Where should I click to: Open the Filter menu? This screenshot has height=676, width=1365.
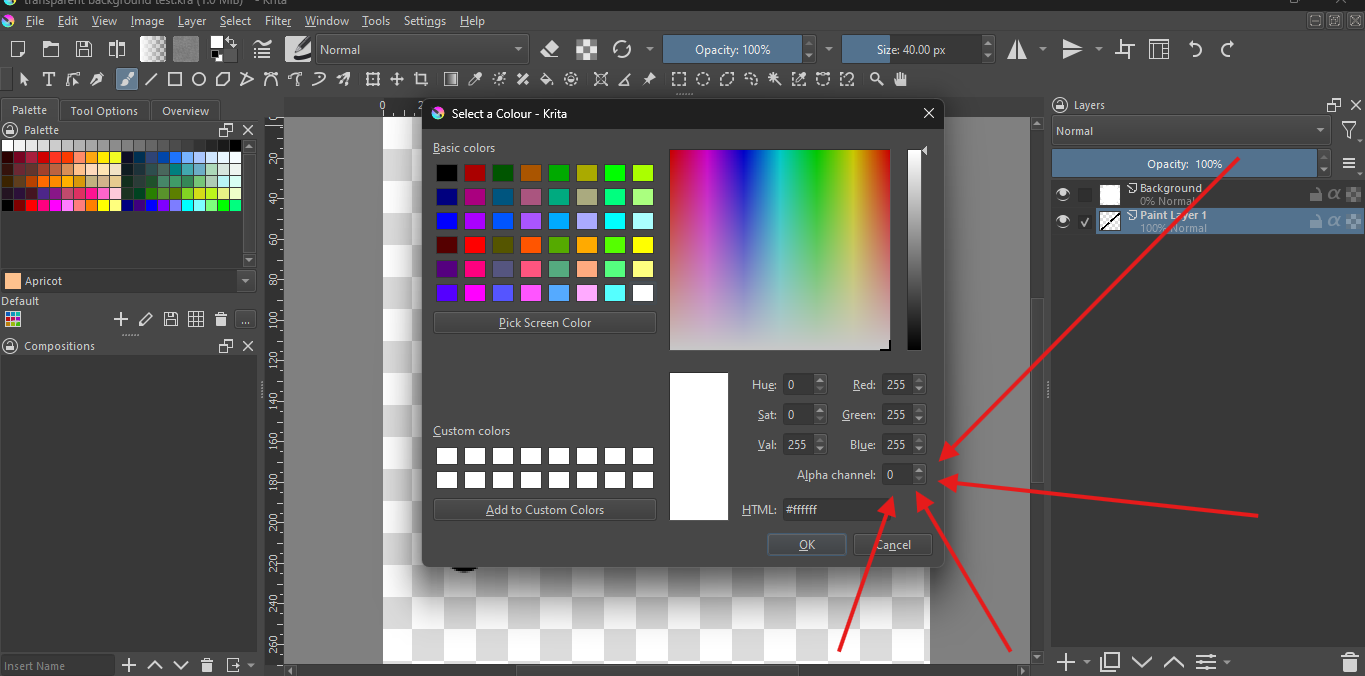point(278,21)
